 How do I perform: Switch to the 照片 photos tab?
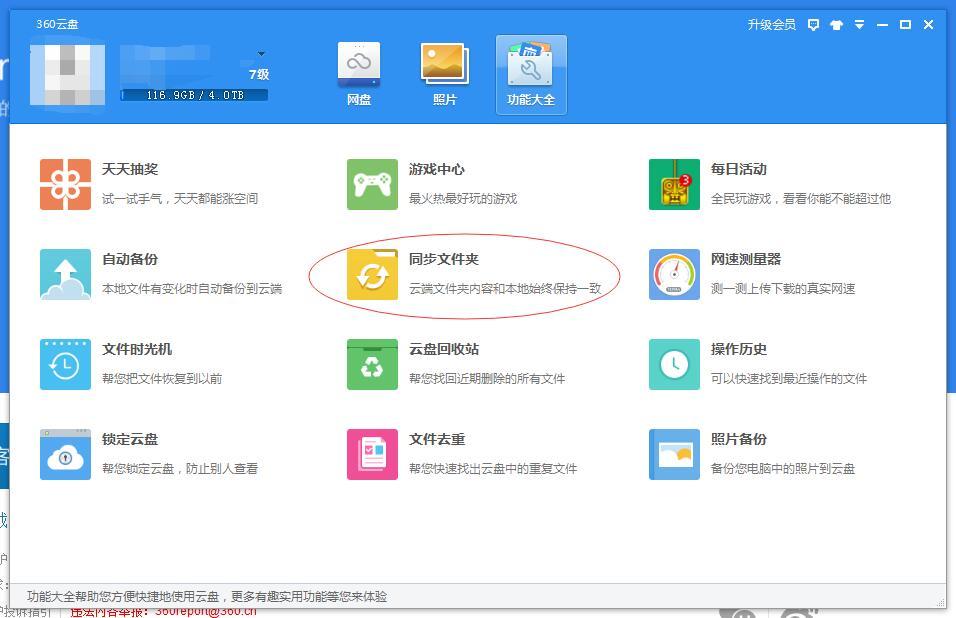pos(444,74)
